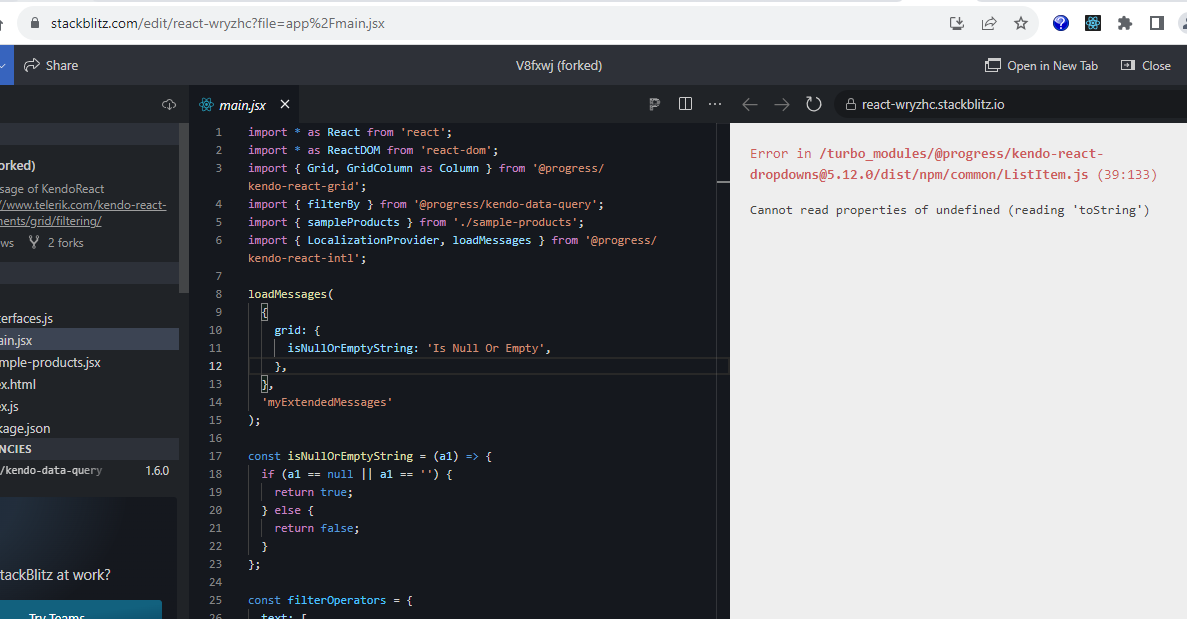Open sample-products.jsx in file tree
This screenshot has height=619, width=1187.
click(x=89, y=362)
